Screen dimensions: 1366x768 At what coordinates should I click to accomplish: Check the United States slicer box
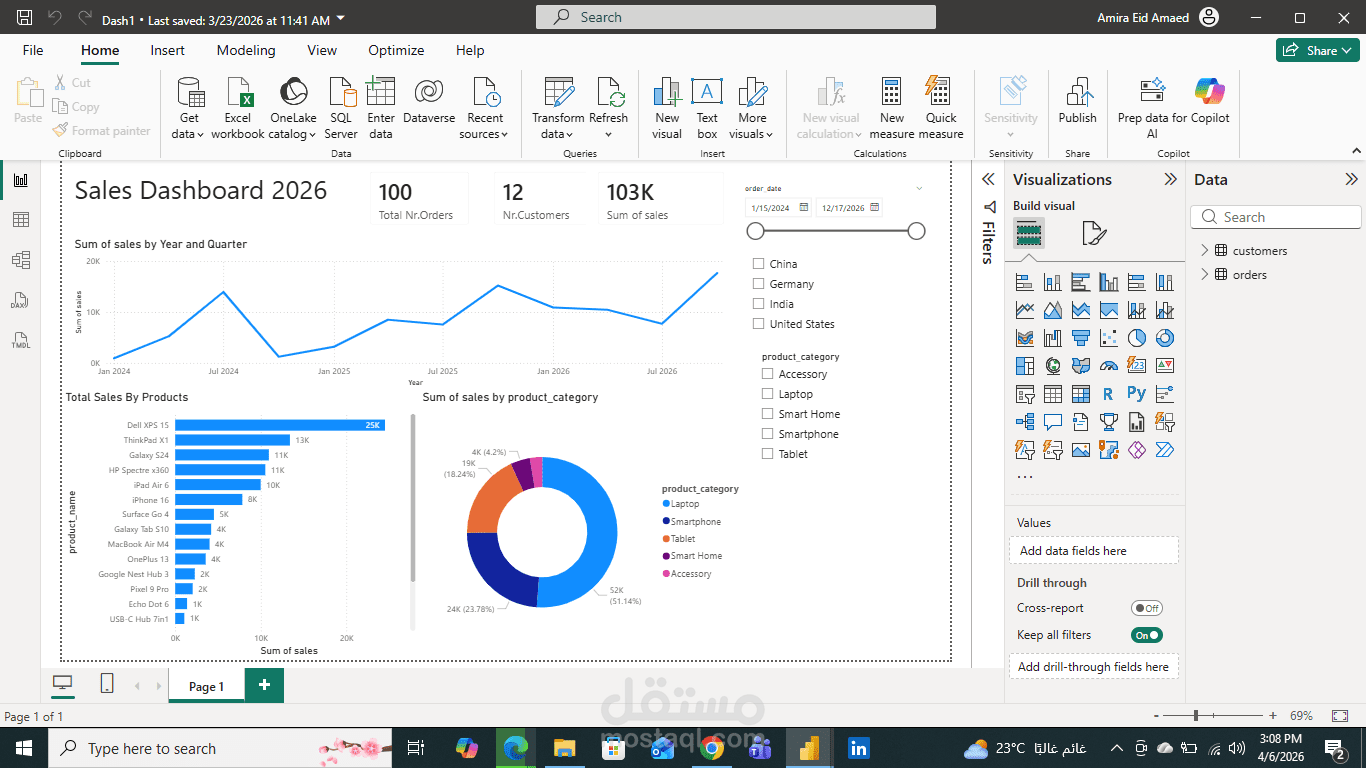click(758, 324)
